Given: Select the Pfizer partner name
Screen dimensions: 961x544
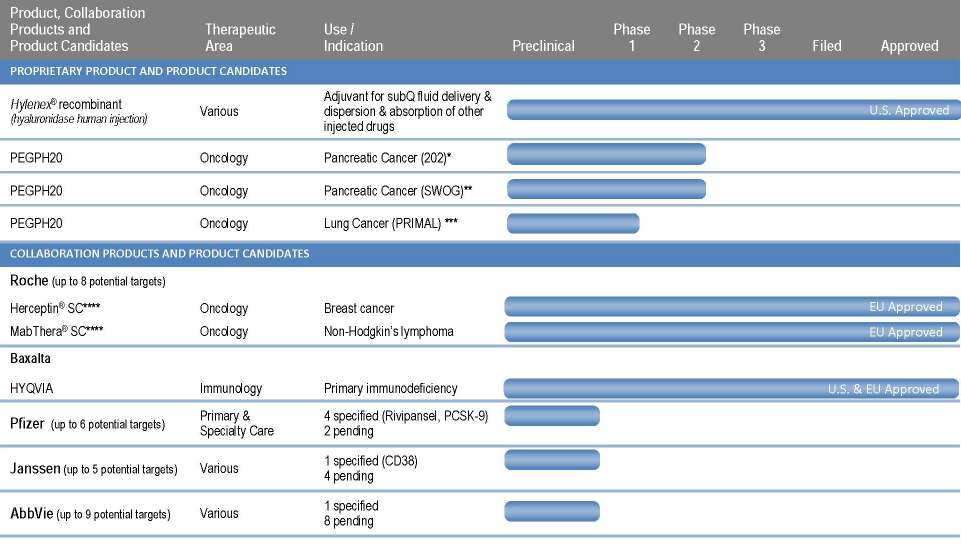Looking at the screenshot, I should [28, 424].
